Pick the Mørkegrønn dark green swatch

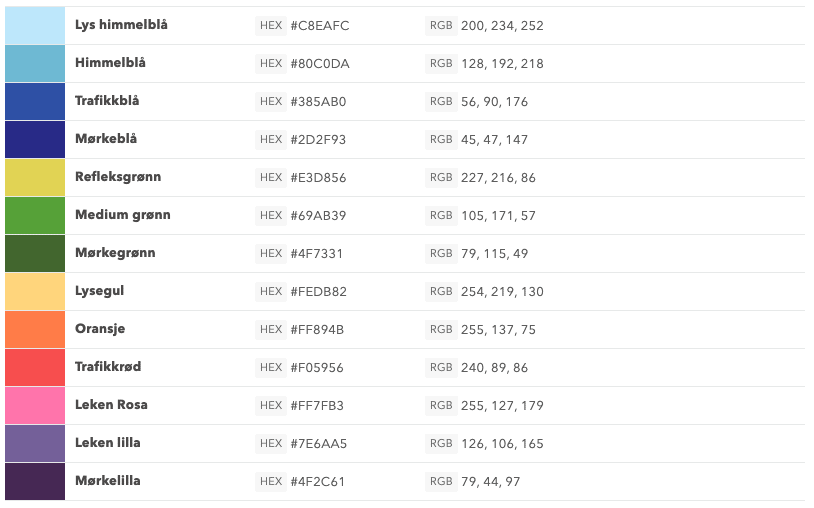point(35,253)
